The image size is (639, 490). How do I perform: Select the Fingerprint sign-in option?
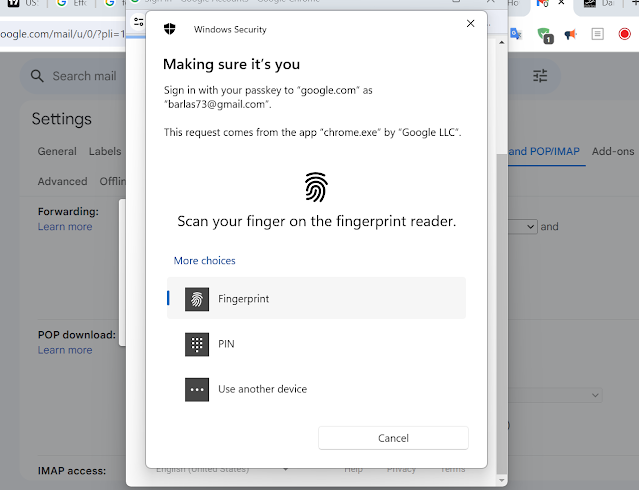(316, 298)
